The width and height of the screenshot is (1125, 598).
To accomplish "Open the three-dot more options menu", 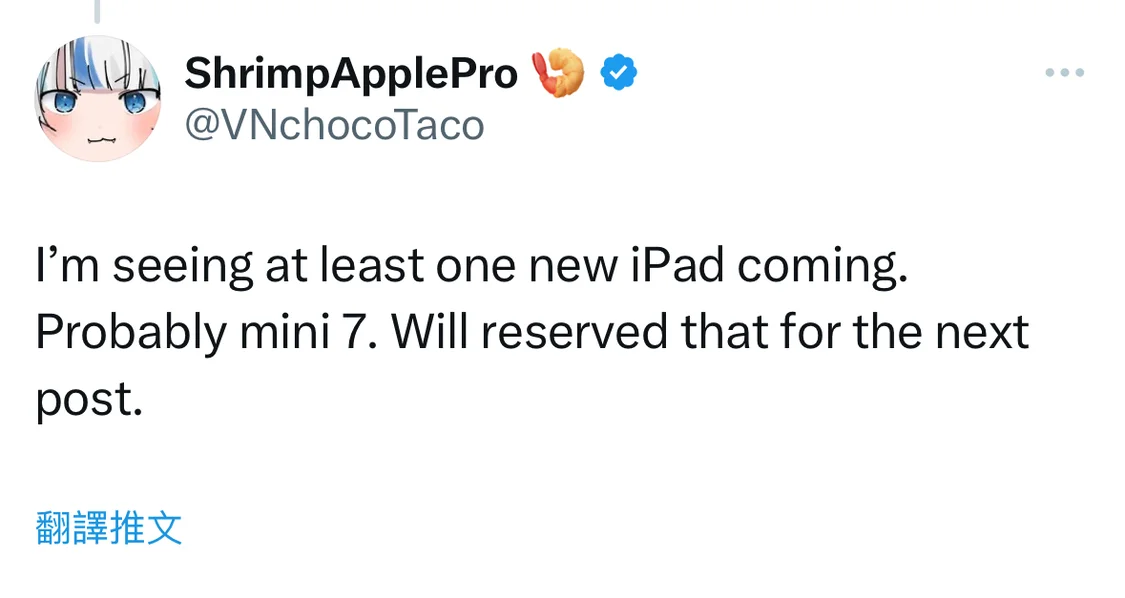I will point(1064,73).
